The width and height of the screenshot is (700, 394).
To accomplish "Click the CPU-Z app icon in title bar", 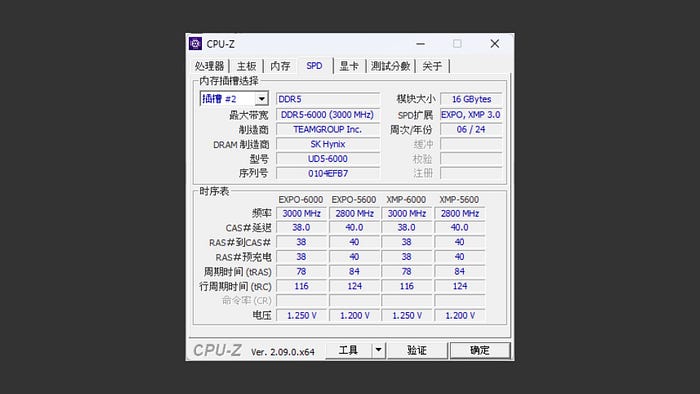I will (x=196, y=44).
